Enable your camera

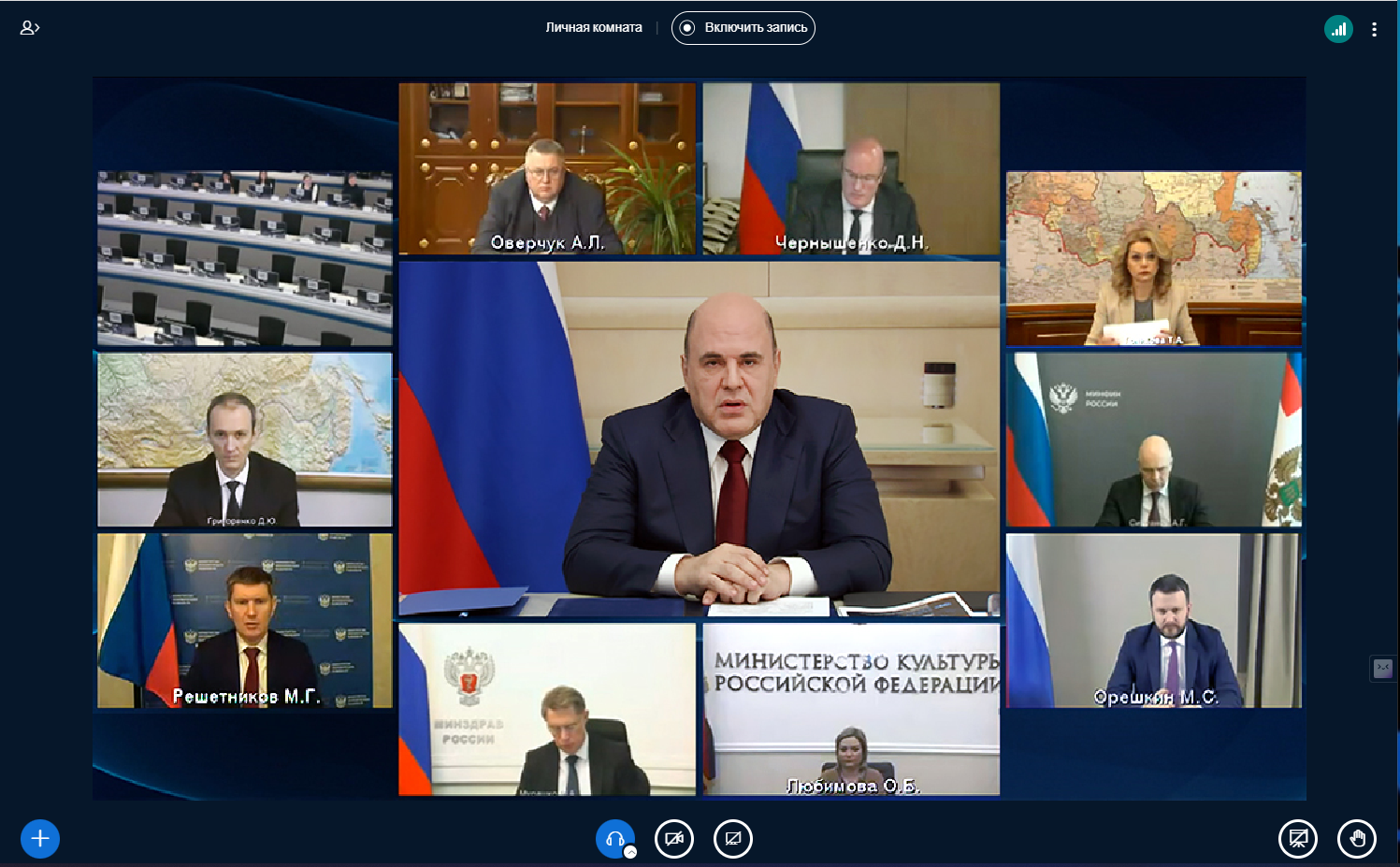pos(673,838)
